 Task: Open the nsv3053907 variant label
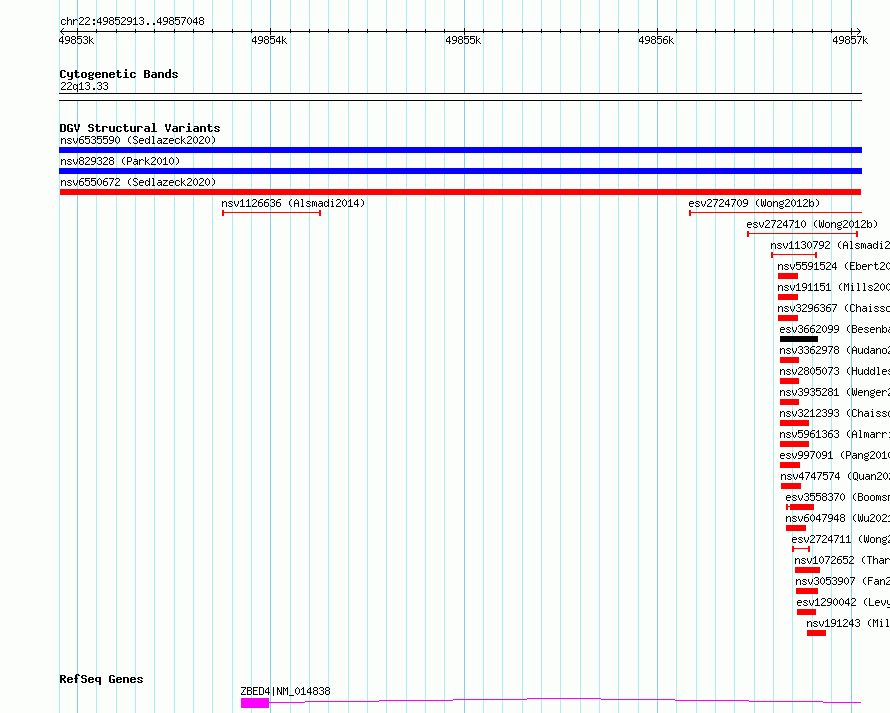point(842,581)
